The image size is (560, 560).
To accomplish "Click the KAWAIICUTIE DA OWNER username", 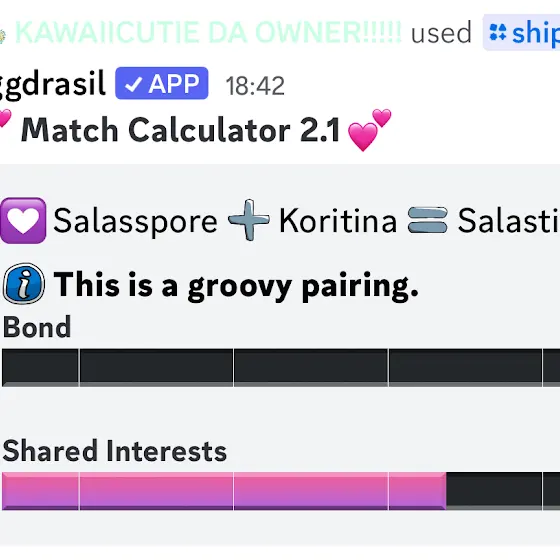I will (209, 32).
